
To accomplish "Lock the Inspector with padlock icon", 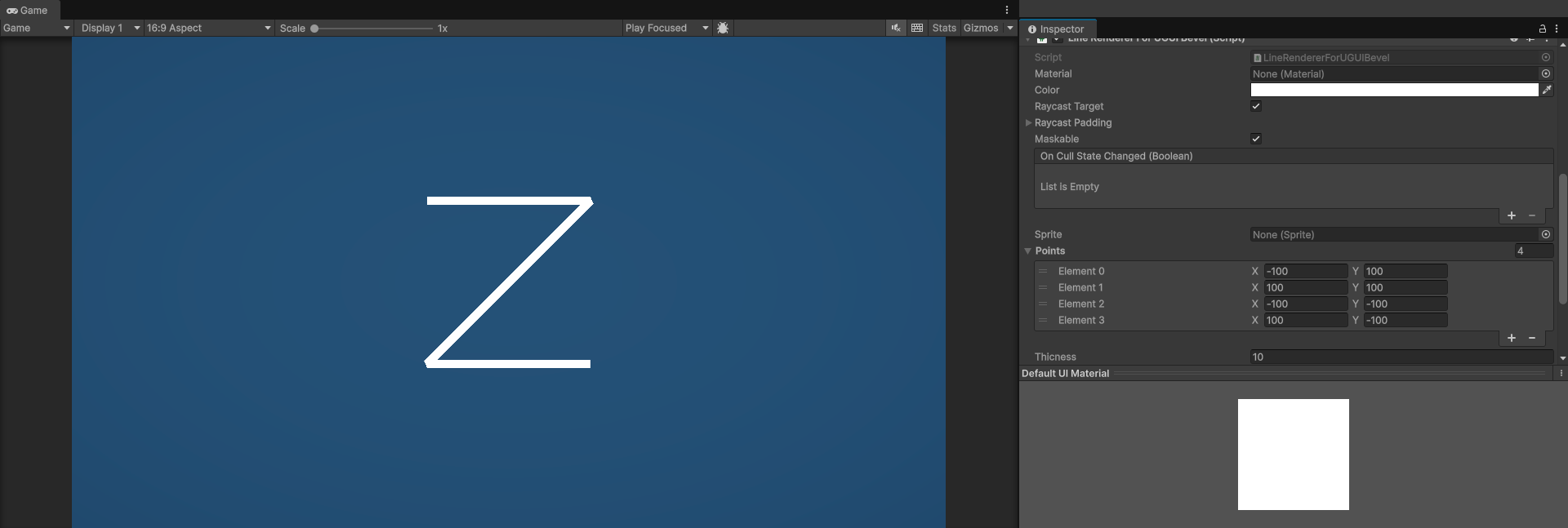I will pyautogui.click(x=1543, y=29).
